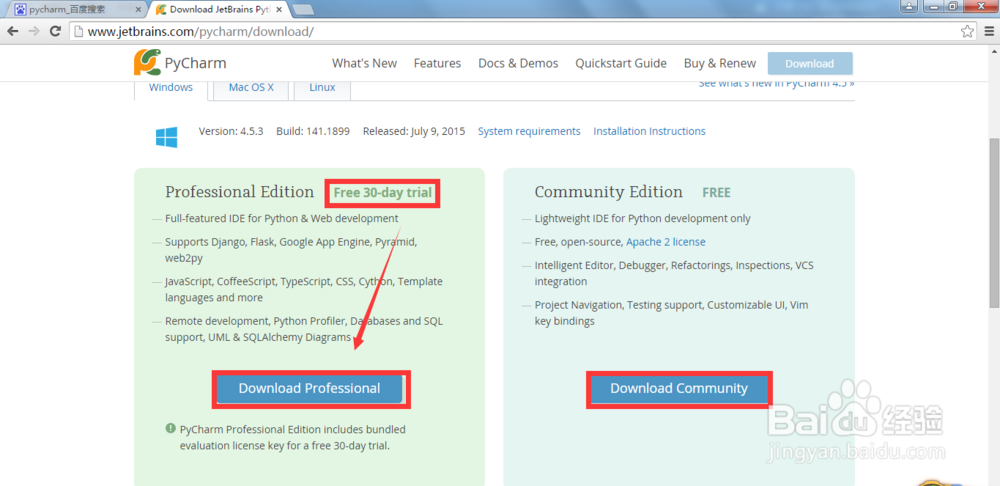The width and height of the screenshot is (1000, 486).
Task: Click Download Community button
Action: coord(679,388)
